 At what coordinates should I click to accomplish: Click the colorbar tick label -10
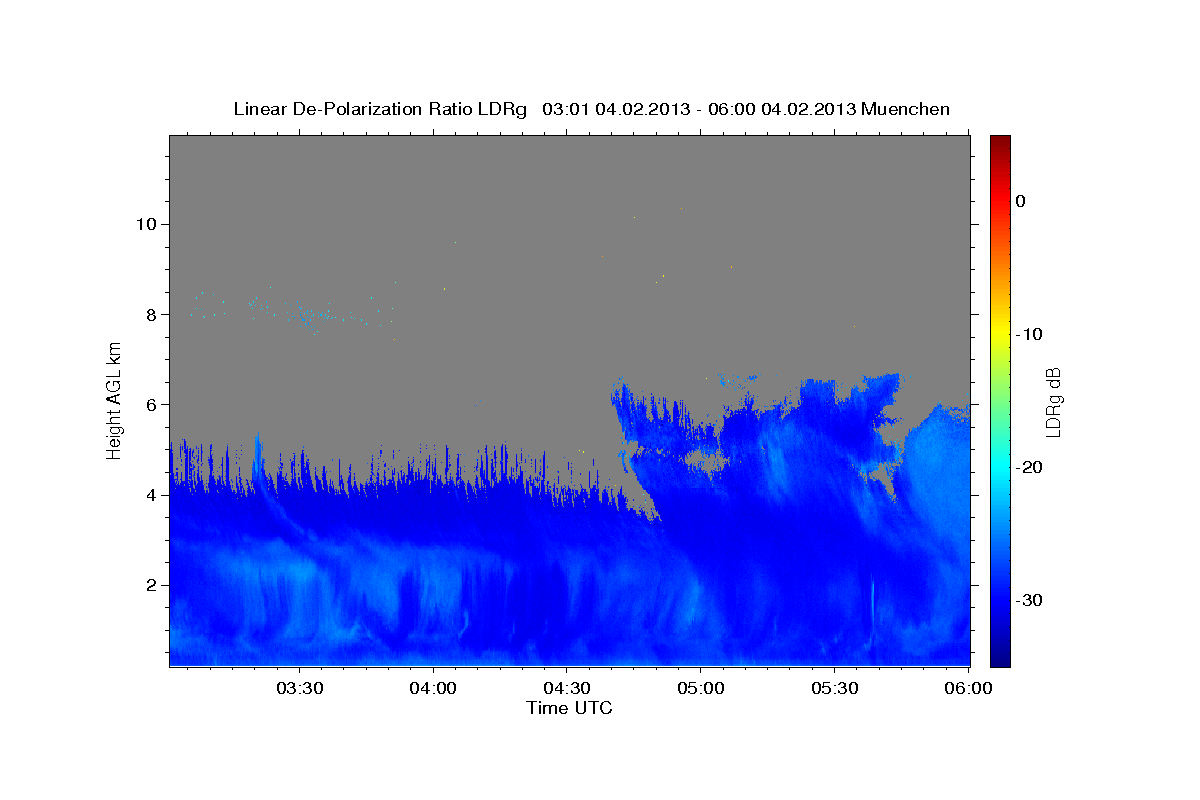coord(1029,334)
